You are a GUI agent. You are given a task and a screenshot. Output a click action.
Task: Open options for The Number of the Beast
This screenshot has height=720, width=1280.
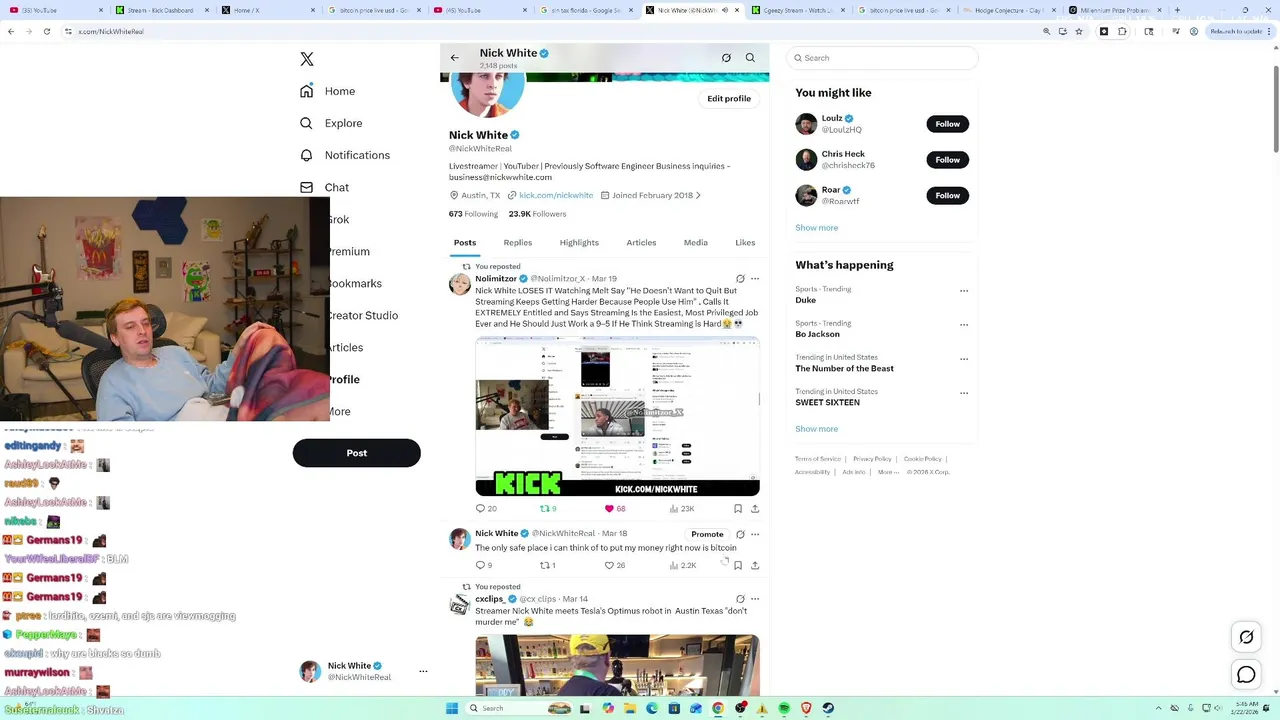[964, 359]
